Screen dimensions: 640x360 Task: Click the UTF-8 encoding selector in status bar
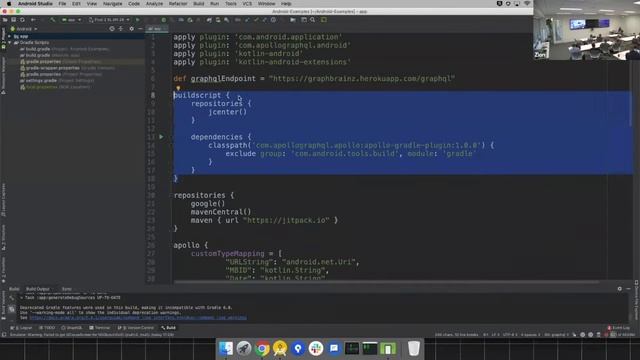510,335
